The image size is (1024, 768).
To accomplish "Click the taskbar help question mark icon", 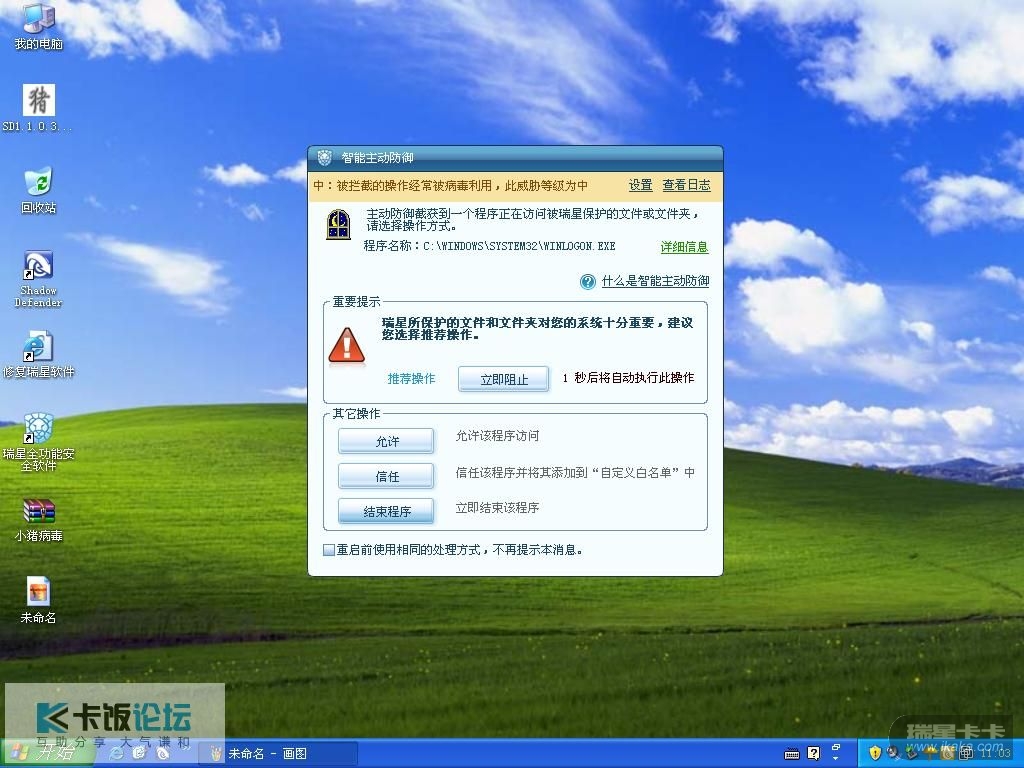I will pos(814,753).
